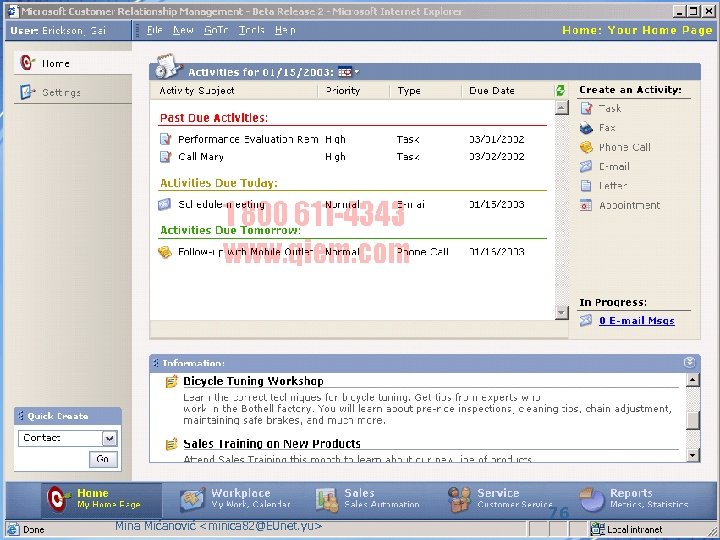Screen dimensions: 720x540
Task: Open the Quick Create Contact dropdown
Action: pyautogui.click(x=109, y=438)
